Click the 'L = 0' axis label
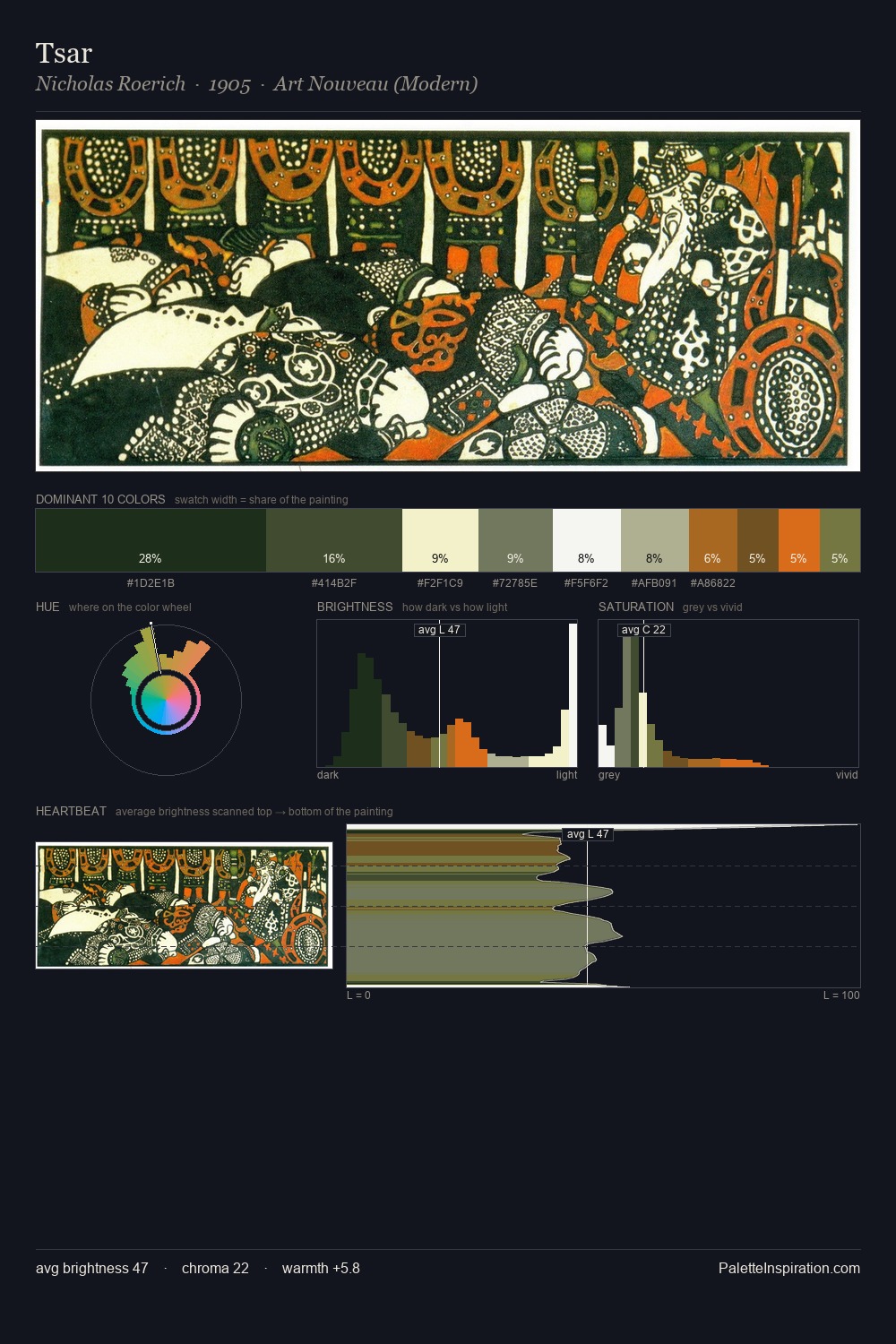This screenshot has height=1344, width=896. pos(358,995)
